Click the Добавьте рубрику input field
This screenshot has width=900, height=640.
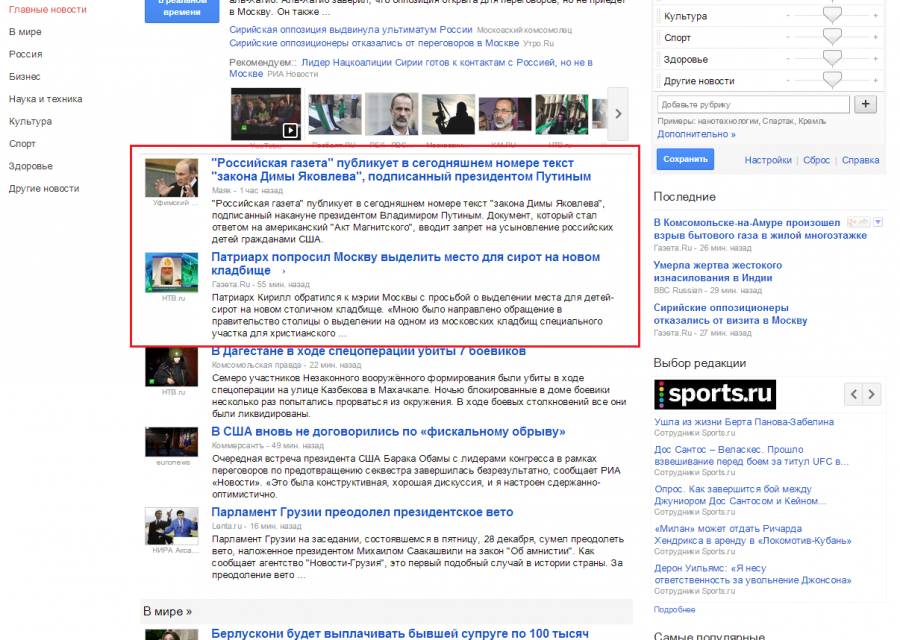point(753,104)
